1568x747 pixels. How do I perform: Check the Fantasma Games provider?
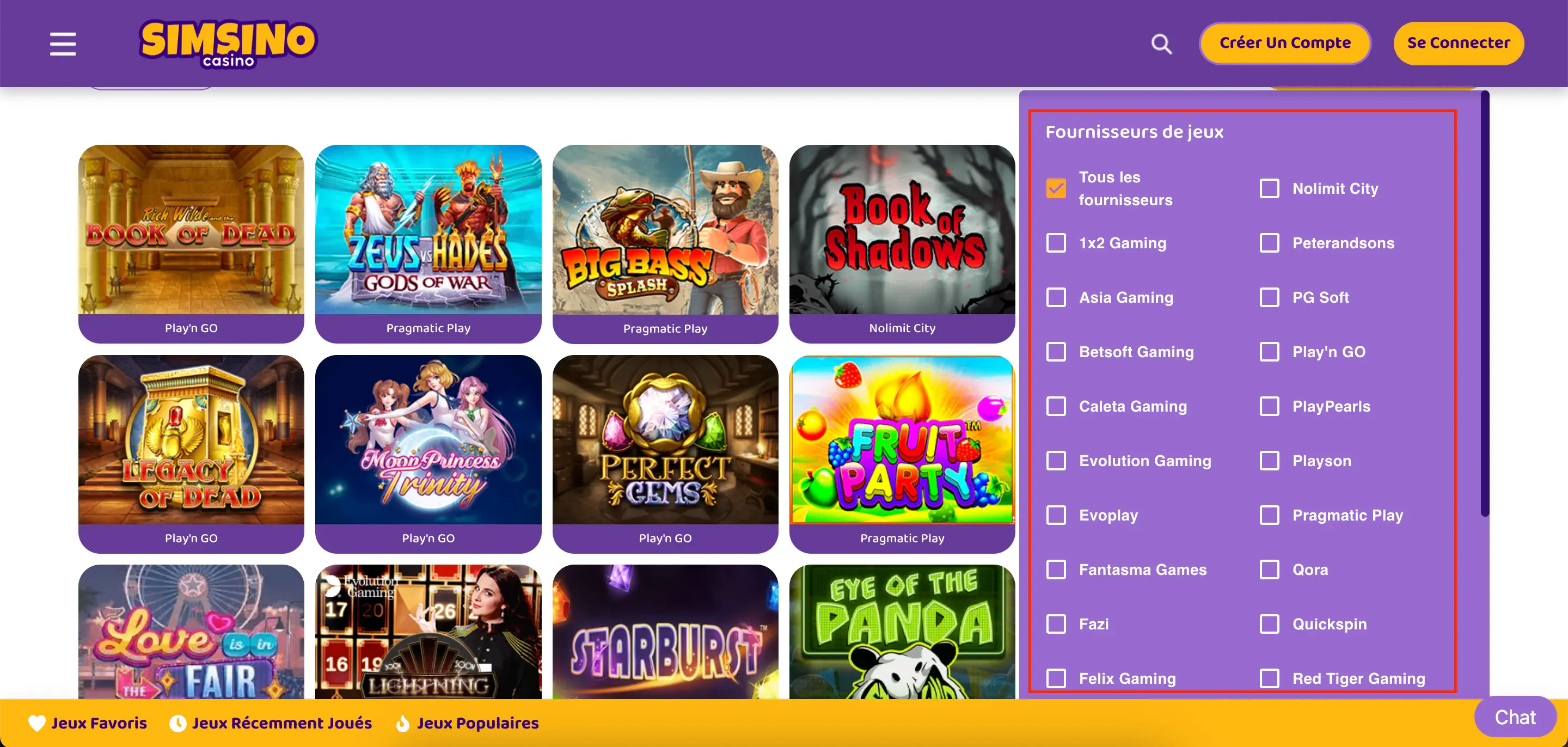[x=1056, y=569]
